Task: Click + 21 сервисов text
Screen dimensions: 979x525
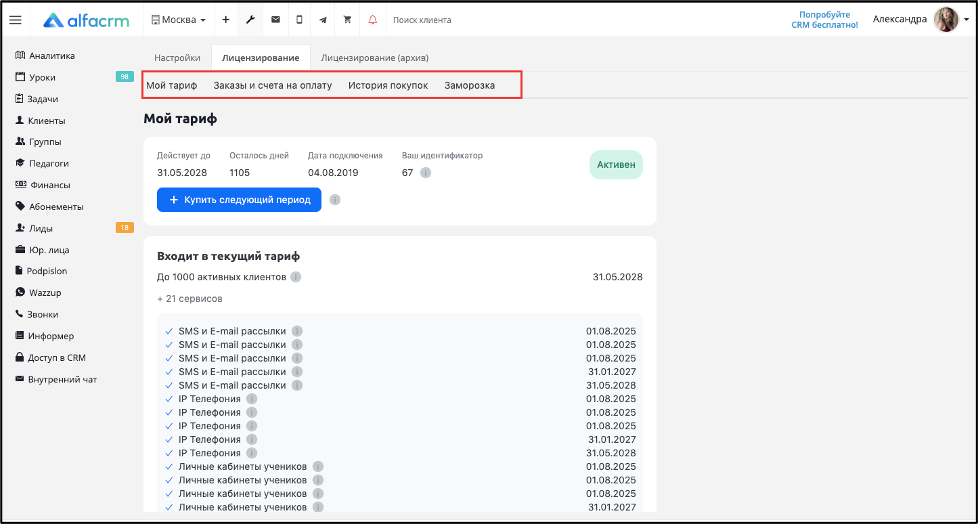Action: pos(190,299)
